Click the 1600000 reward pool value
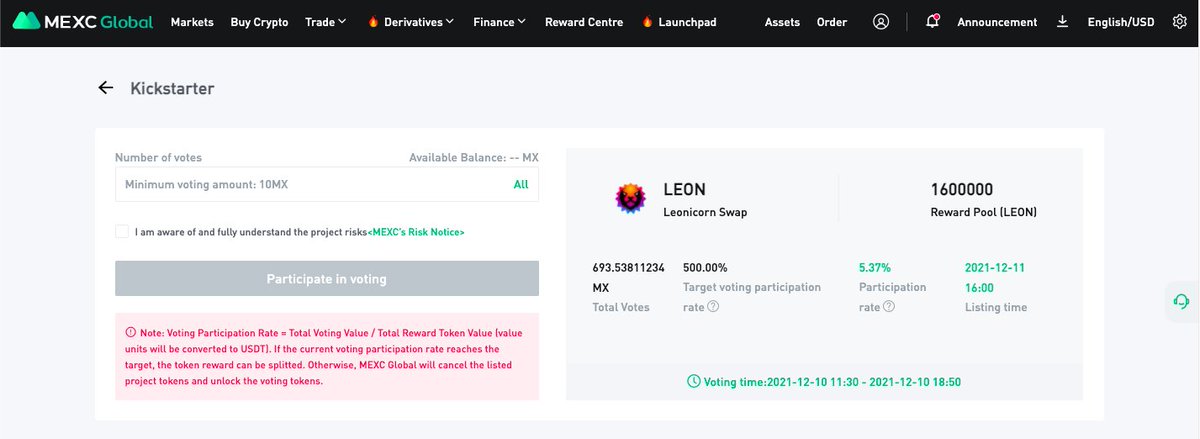This screenshot has width=1200, height=439. pos(961,189)
